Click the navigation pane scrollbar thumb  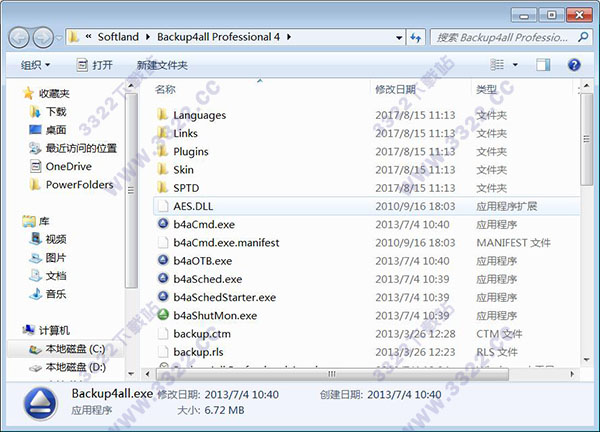[131, 190]
